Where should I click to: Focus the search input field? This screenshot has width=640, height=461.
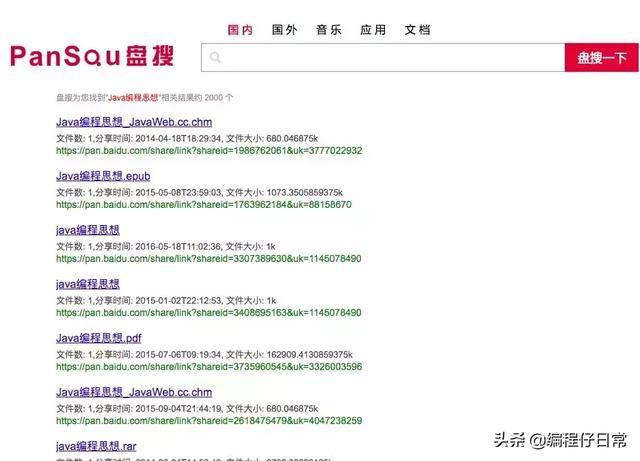[x=383, y=58]
